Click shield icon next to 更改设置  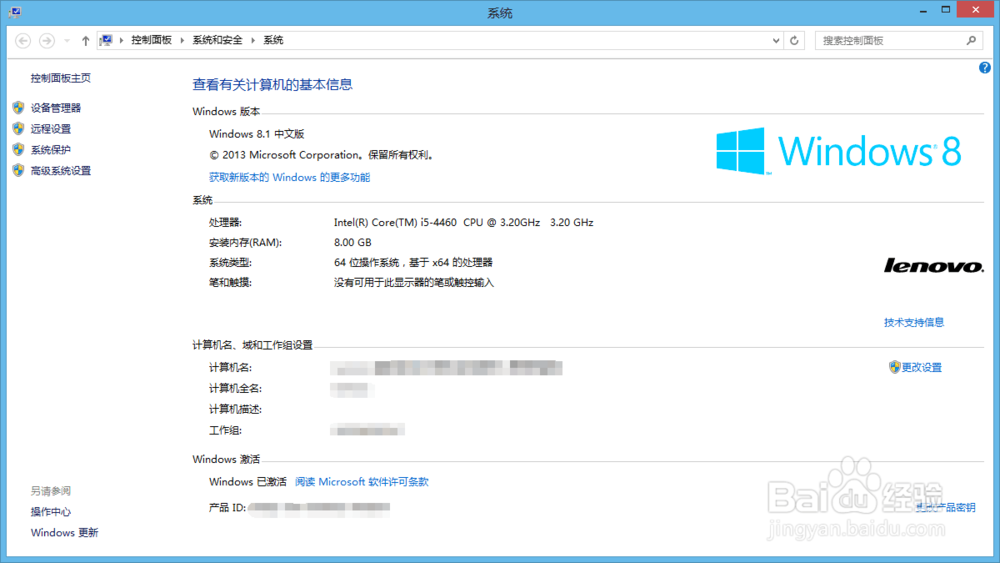tap(894, 367)
